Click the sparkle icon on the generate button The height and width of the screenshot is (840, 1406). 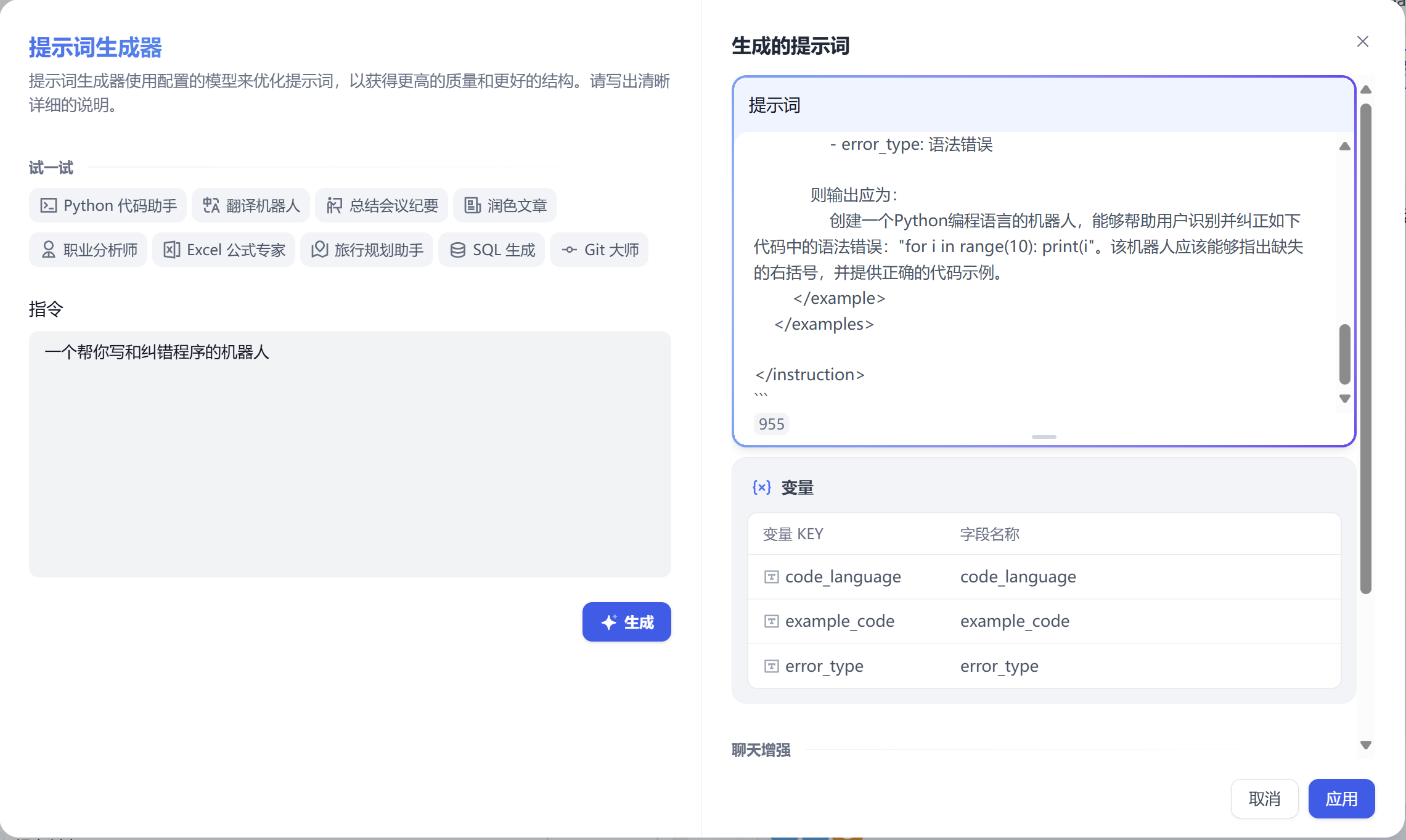coord(608,622)
